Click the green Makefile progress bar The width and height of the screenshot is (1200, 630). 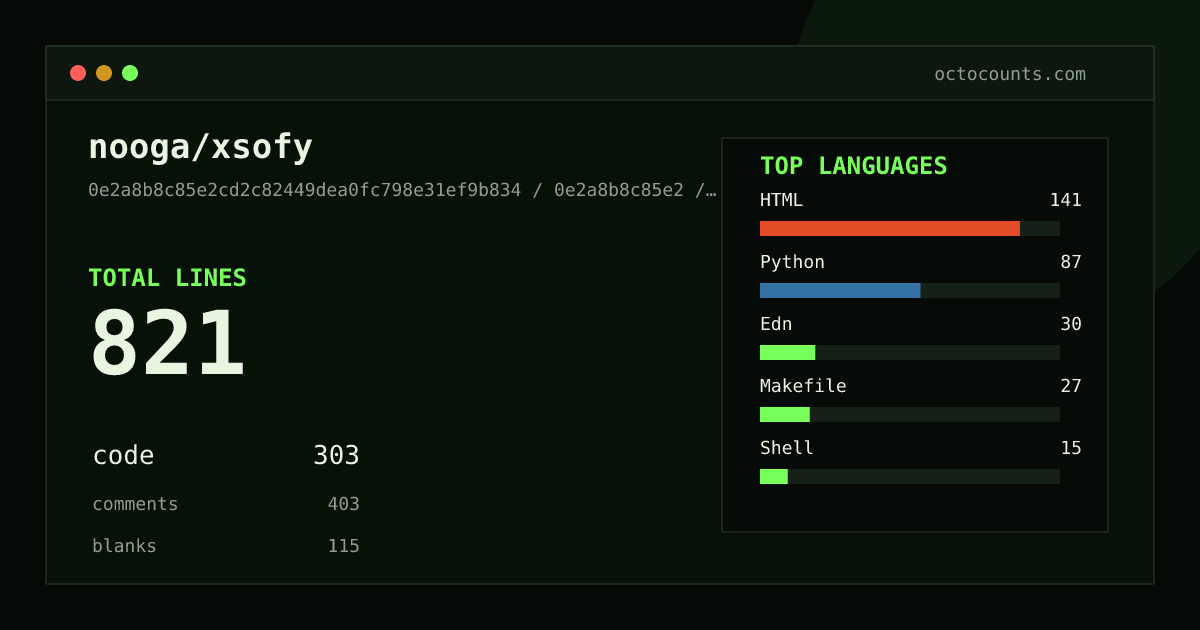click(x=785, y=414)
